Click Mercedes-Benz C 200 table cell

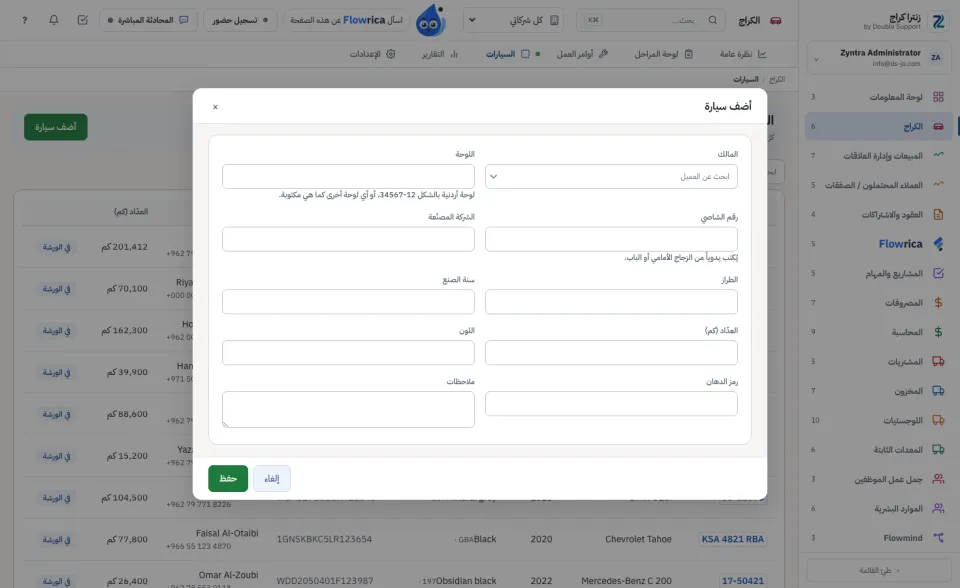point(626,581)
